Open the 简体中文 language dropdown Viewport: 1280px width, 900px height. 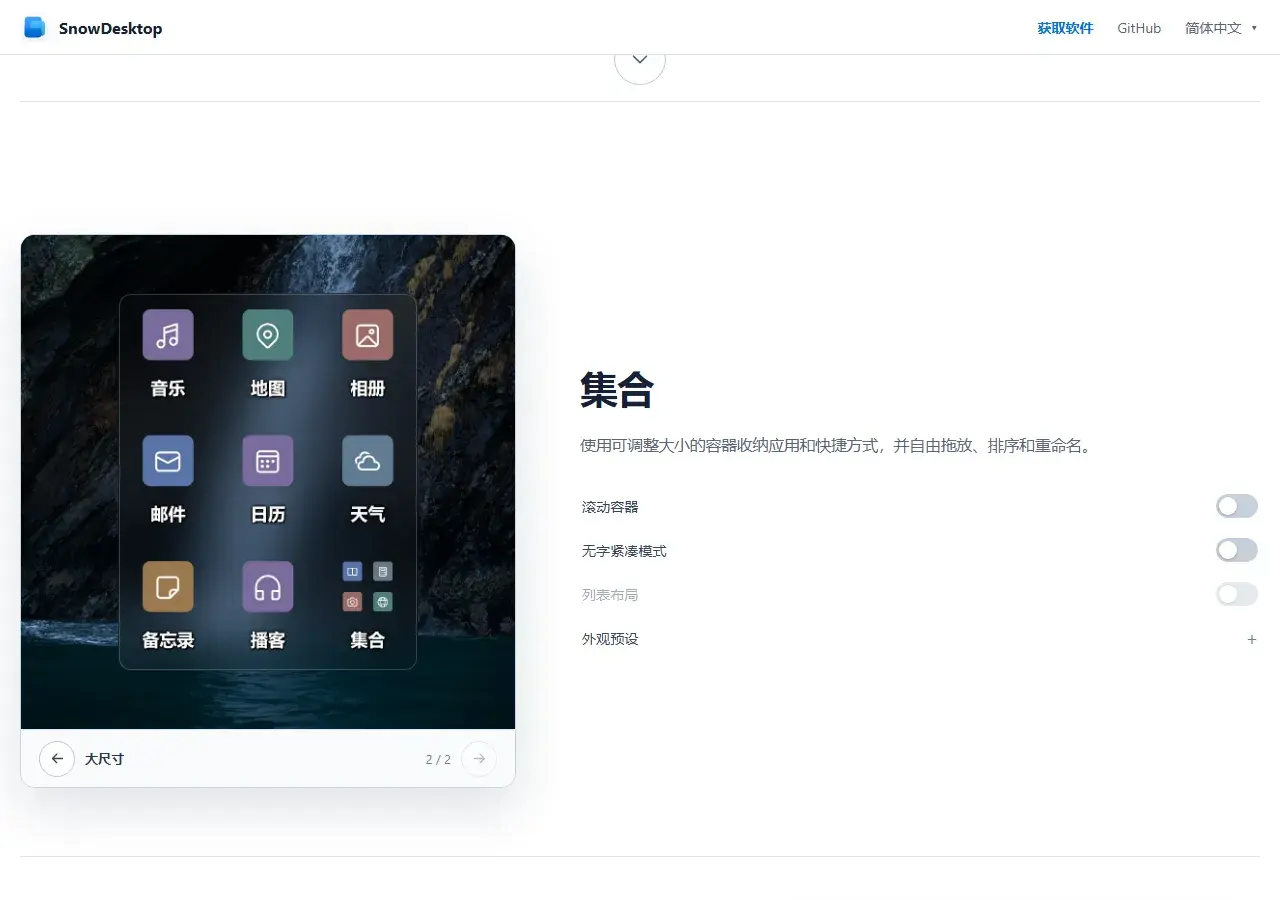(1221, 28)
